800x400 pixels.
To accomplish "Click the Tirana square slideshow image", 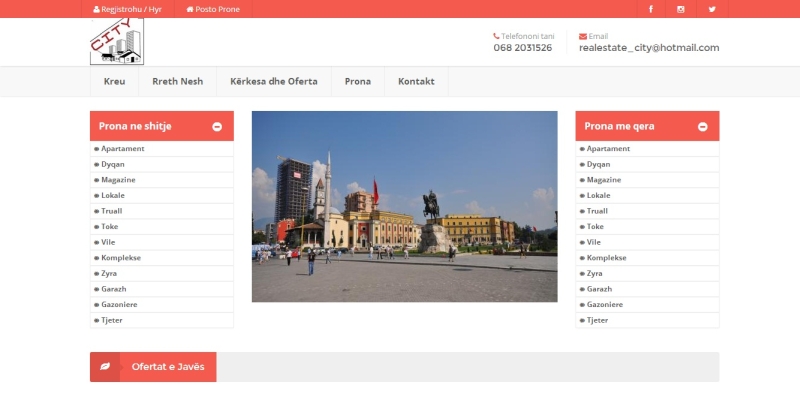I will (404, 206).
